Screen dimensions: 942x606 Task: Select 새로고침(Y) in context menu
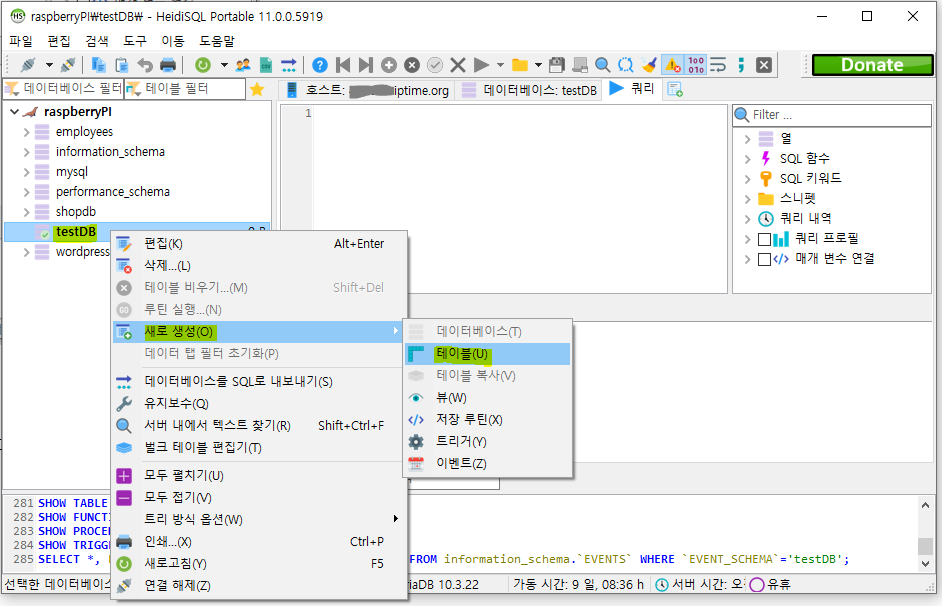(x=260, y=563)
